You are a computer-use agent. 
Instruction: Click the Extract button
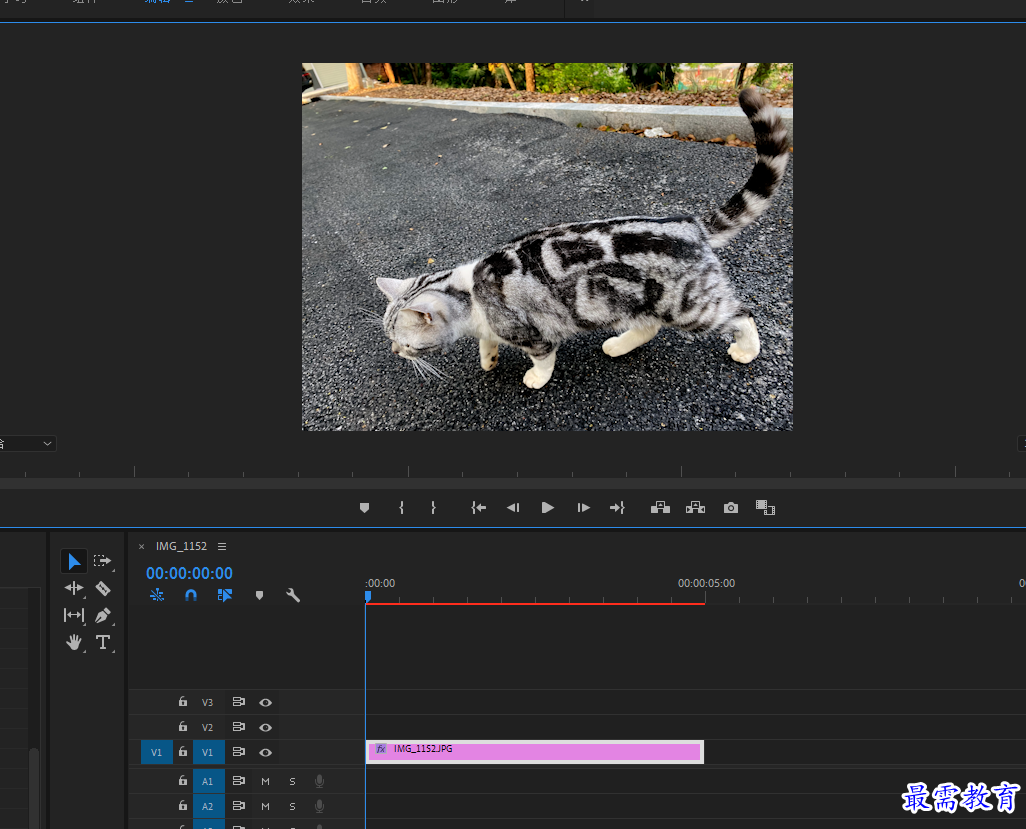695,508
